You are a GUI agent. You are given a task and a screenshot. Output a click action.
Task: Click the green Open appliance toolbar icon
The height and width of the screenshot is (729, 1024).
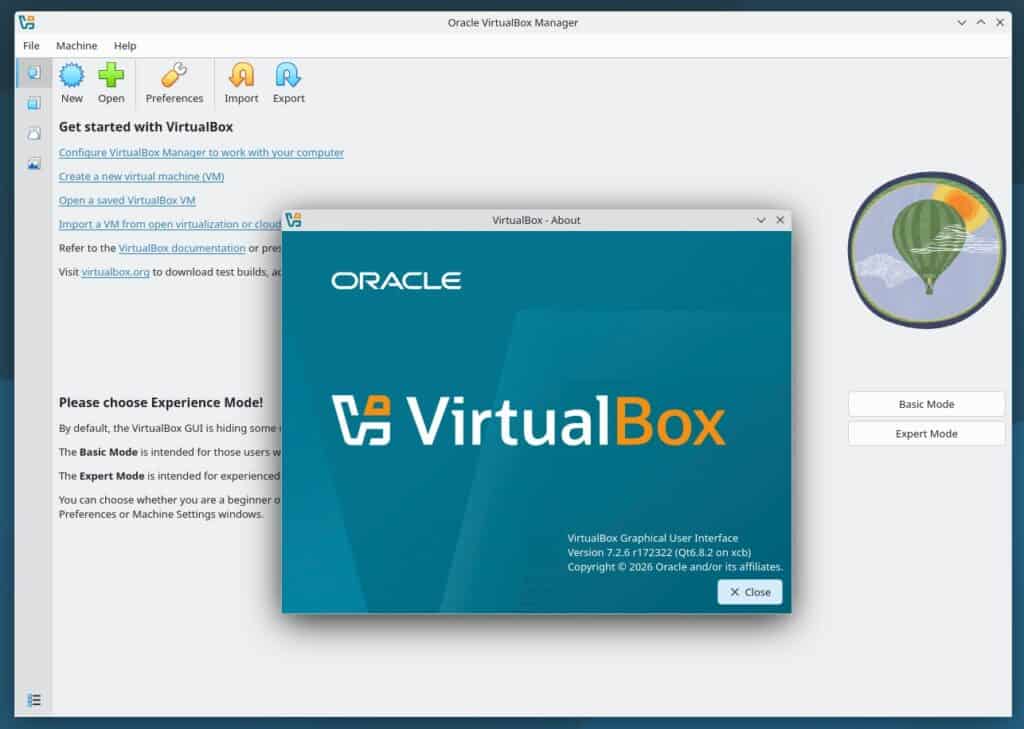tap(111, 82)
